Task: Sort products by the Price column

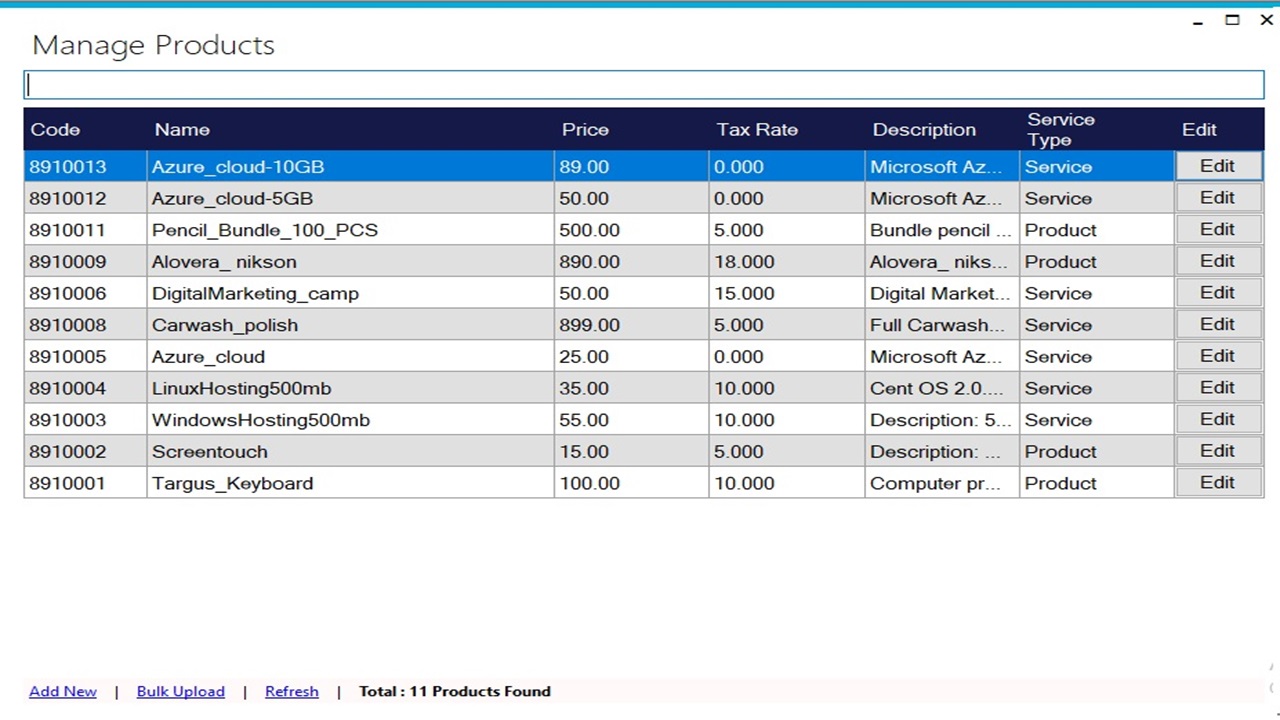Action: click(585, 129)
